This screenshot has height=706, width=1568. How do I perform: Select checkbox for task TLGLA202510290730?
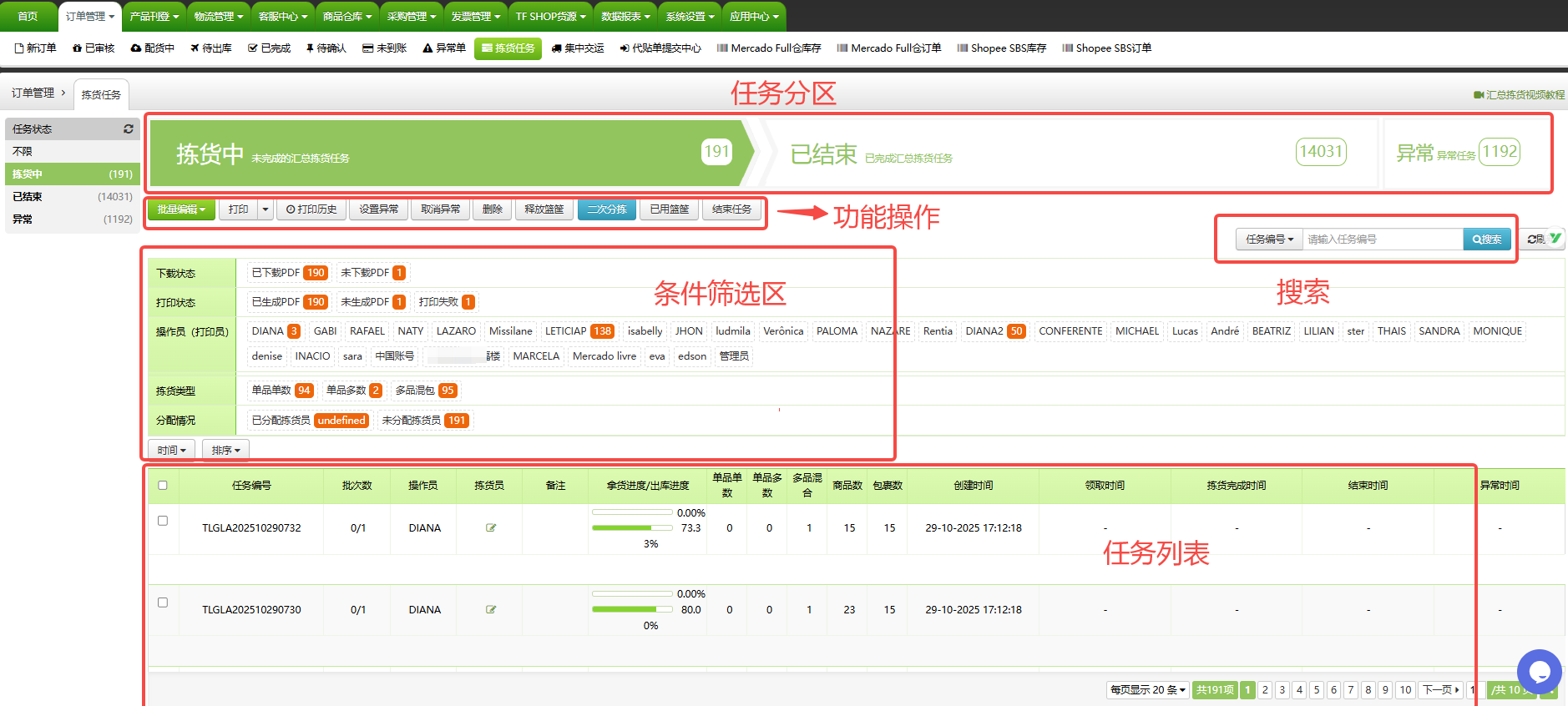pos(163,602)
